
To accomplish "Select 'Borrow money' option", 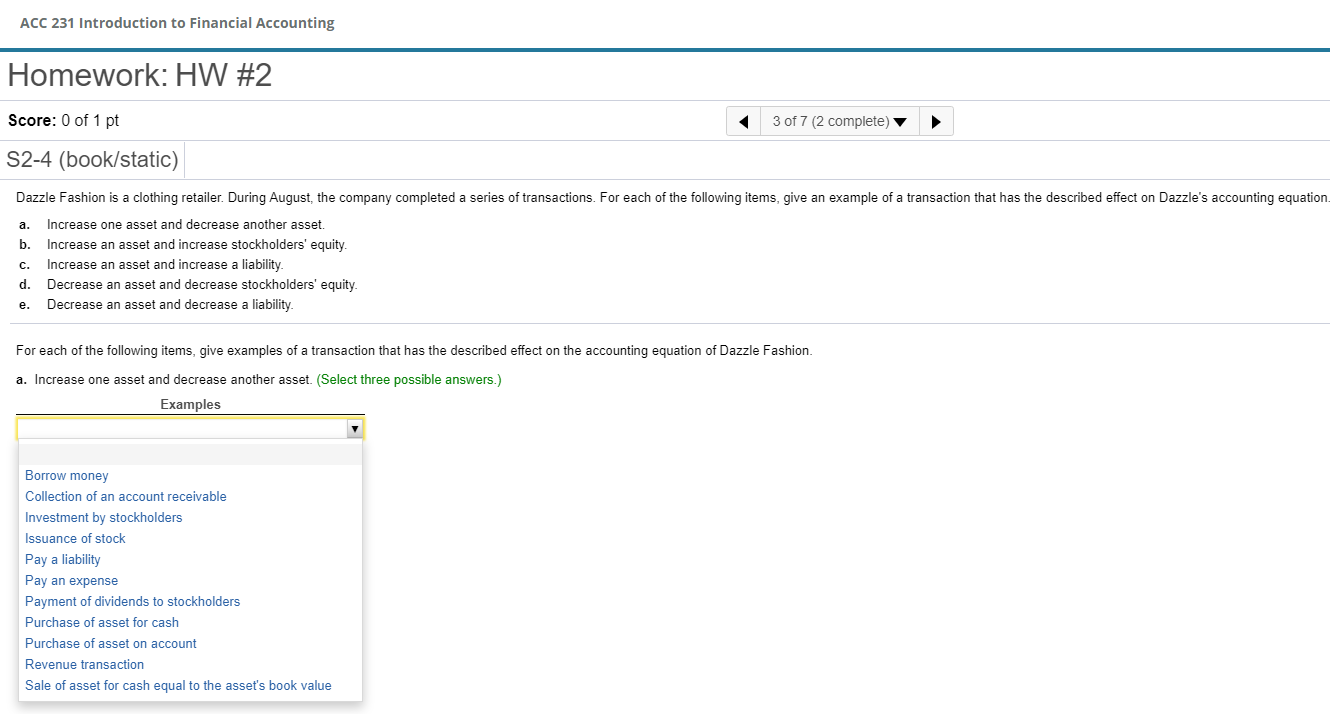I will pyautogui.click(x=67, y=476).
